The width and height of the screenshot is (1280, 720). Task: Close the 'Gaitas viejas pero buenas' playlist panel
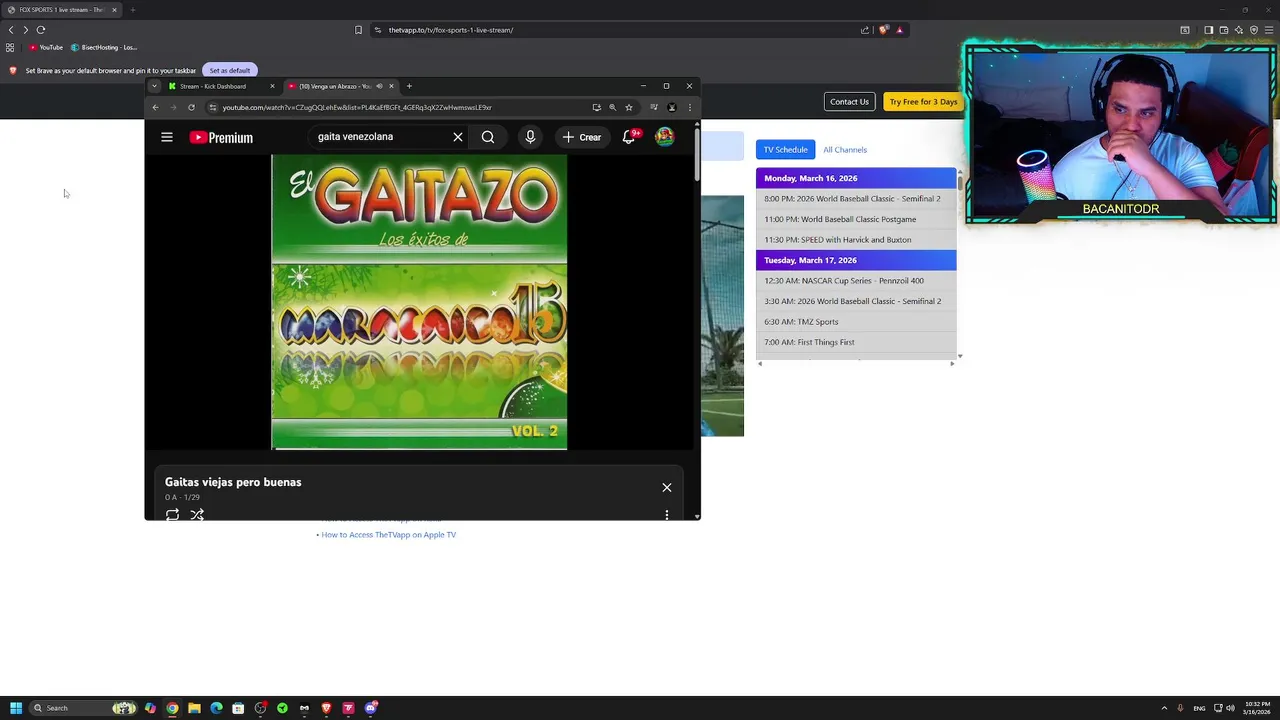pos(667,487)
